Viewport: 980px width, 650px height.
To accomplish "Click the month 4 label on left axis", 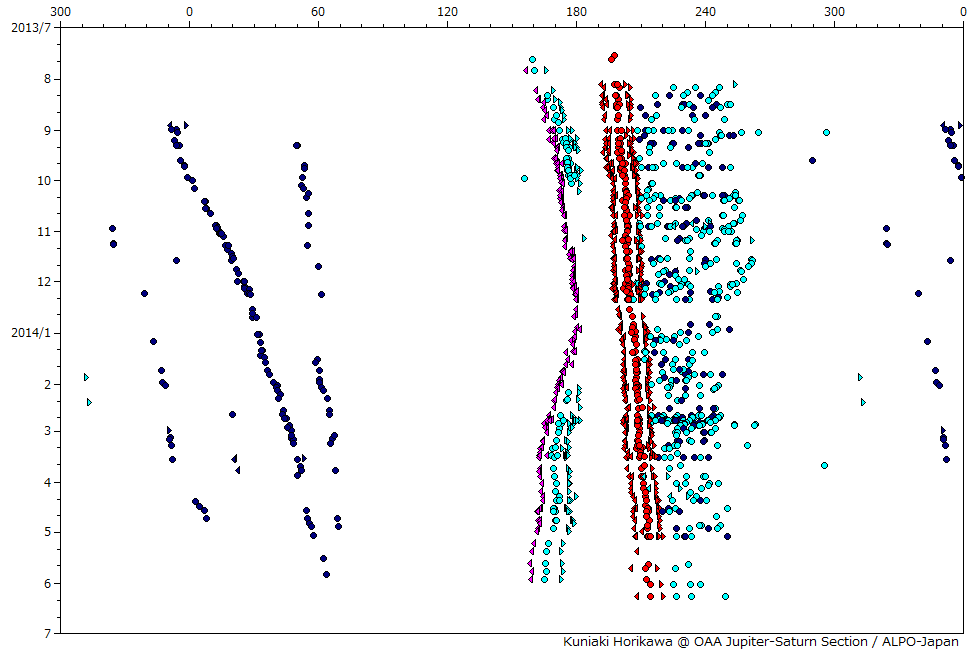I will tap(47, 482).
